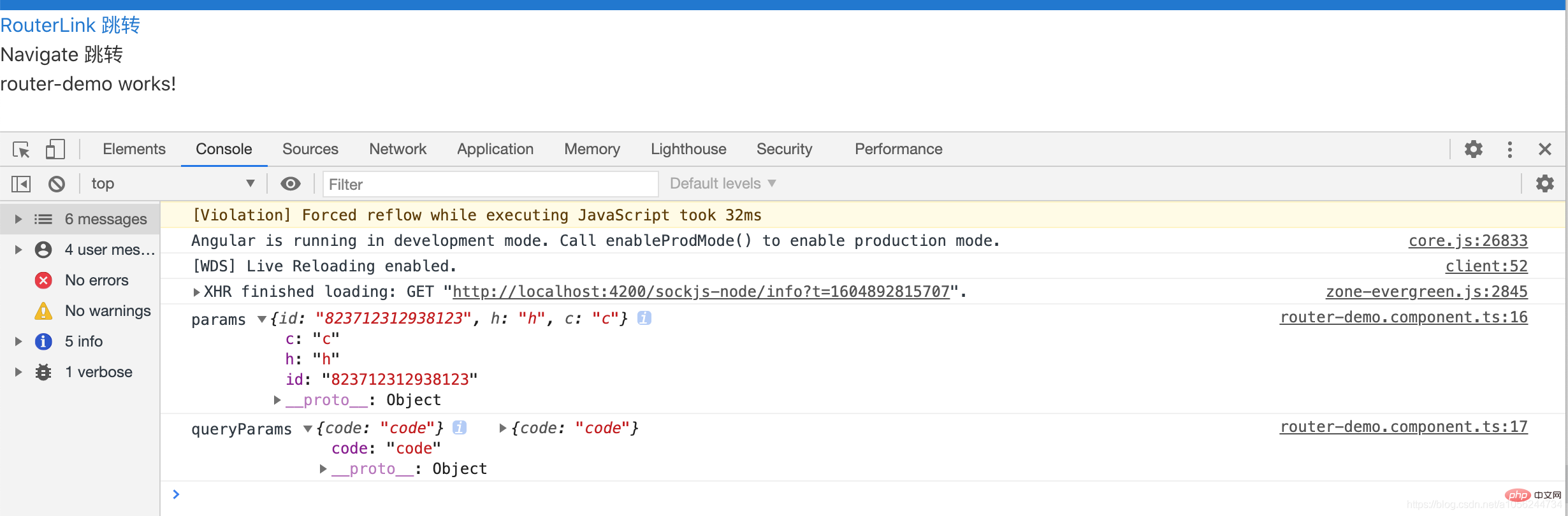This screenshot has width=1568, height=516.
Task: Click the clear console icon
Action: pyautogui.click(x=57, y=184)
